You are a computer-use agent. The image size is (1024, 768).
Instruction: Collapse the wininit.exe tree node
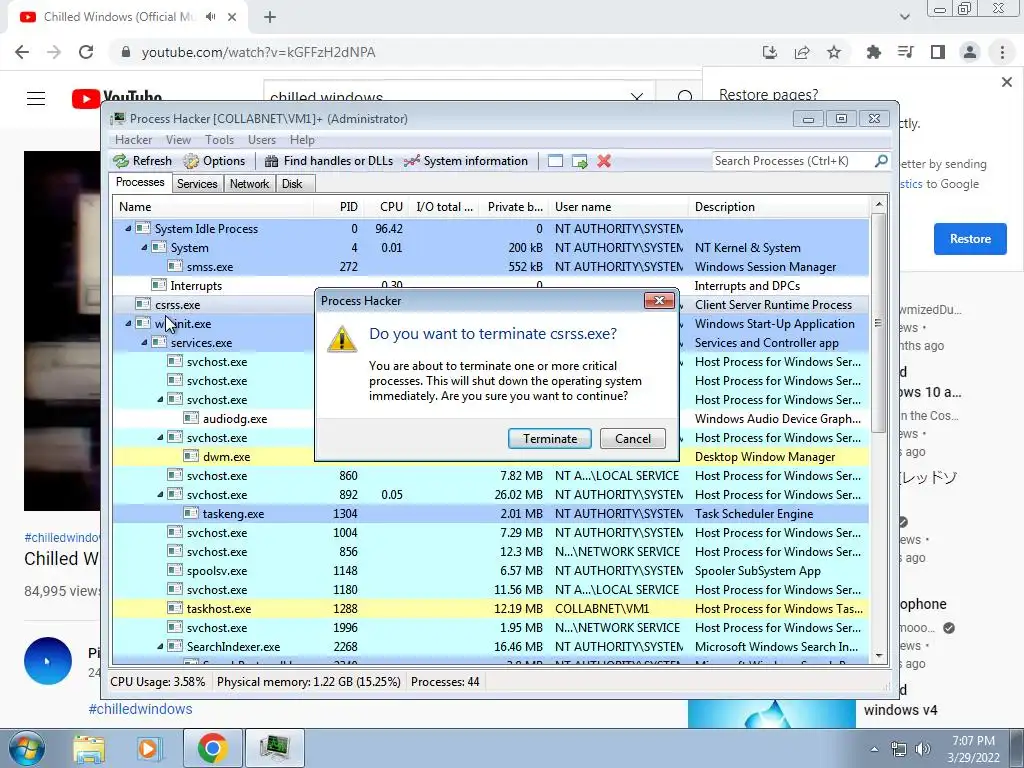tap(128, 323)
